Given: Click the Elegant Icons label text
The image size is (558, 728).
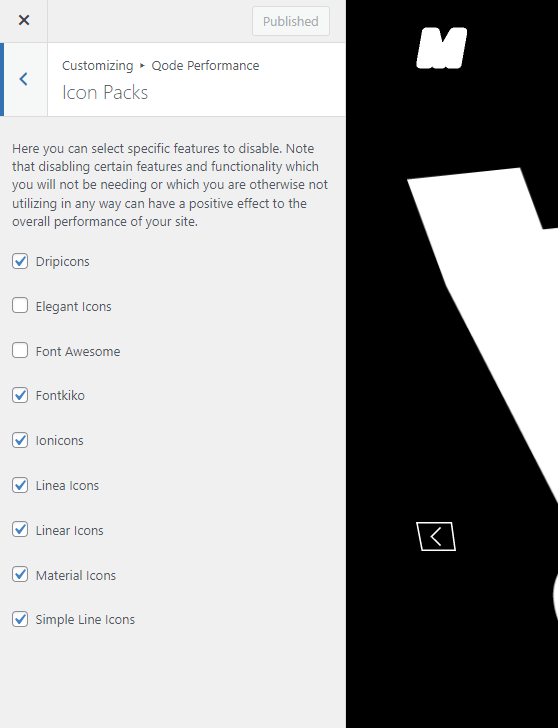Looking at the screenshot, I should [x=73, y=306].
